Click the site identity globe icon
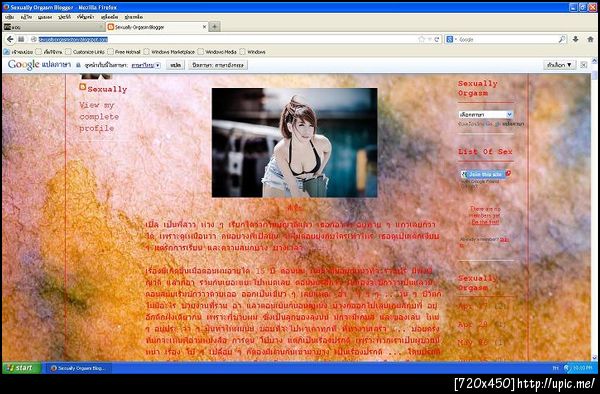The height and width of the screenshot is (394, 600). pos(34,39)
